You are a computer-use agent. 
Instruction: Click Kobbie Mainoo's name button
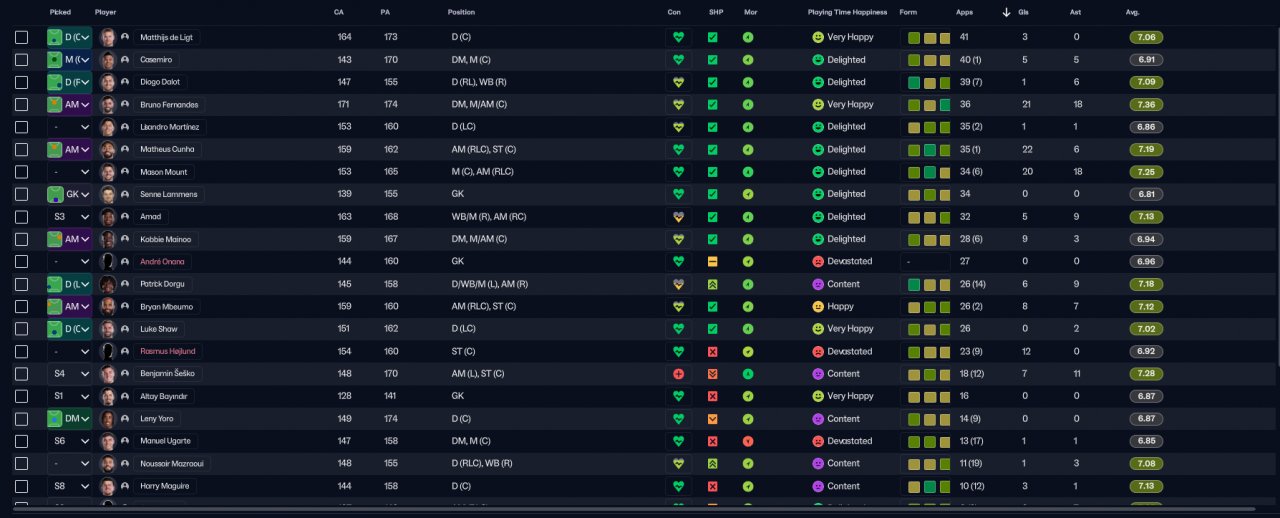point(167,239)
